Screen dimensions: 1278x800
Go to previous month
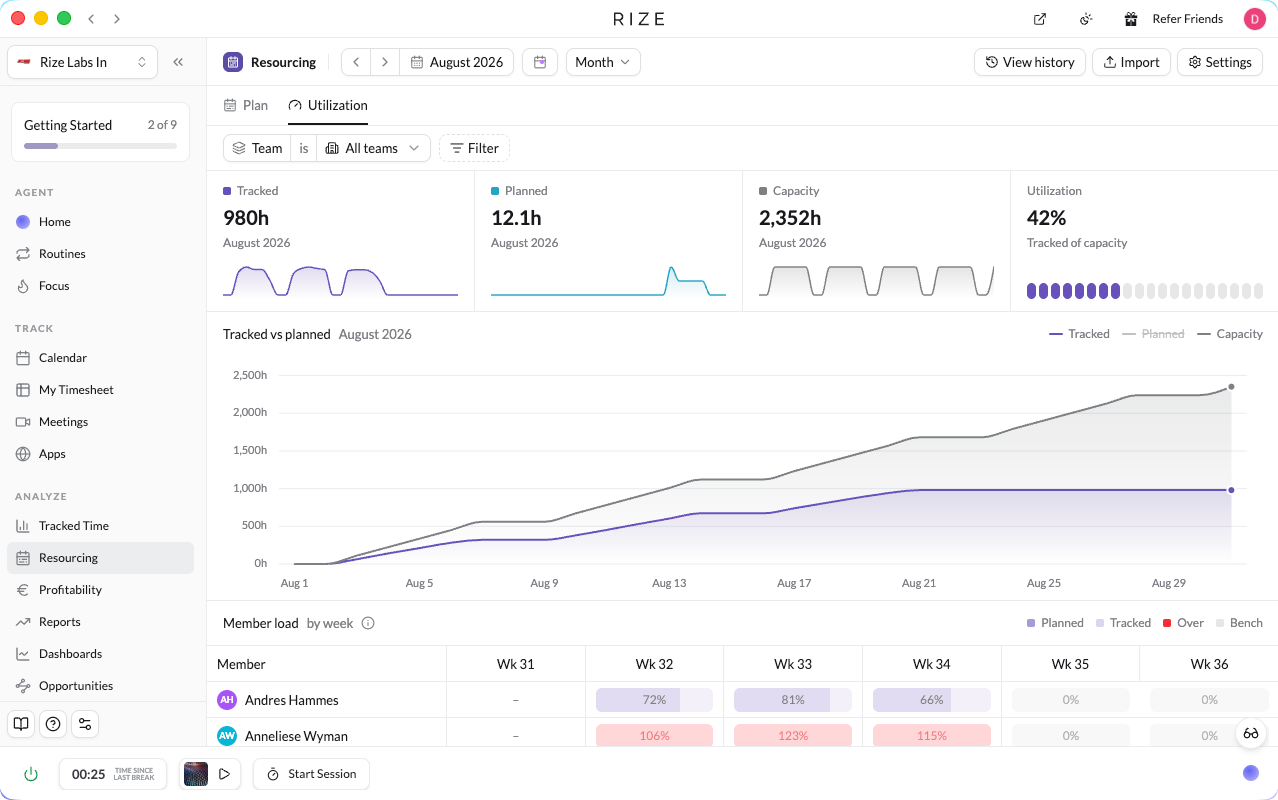356,62
